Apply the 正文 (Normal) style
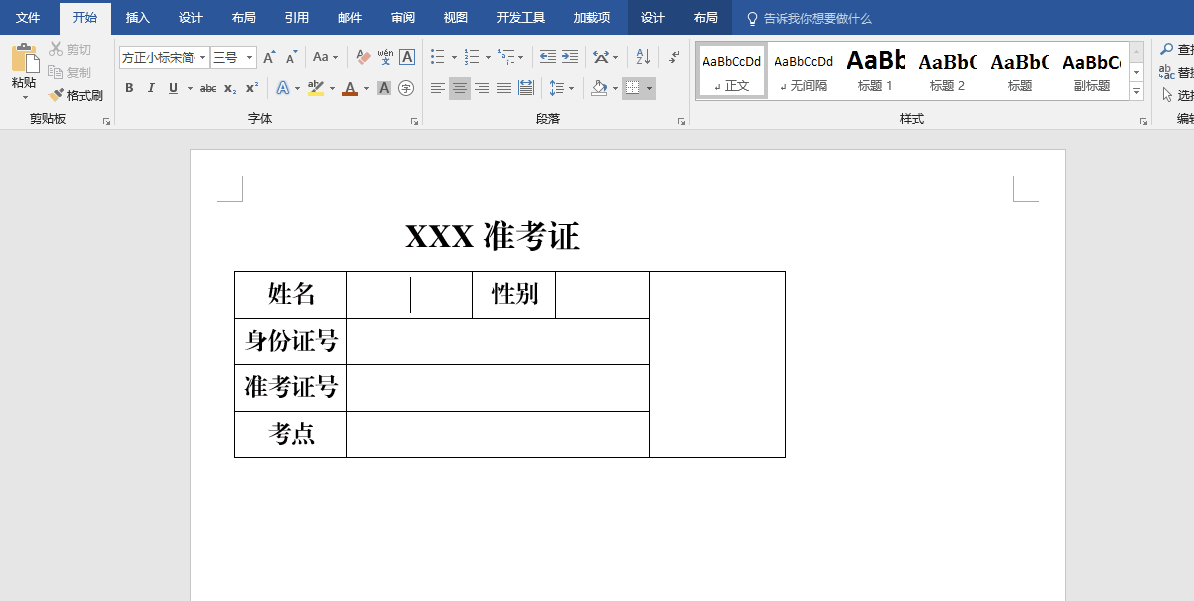 (x=732, y=71)
